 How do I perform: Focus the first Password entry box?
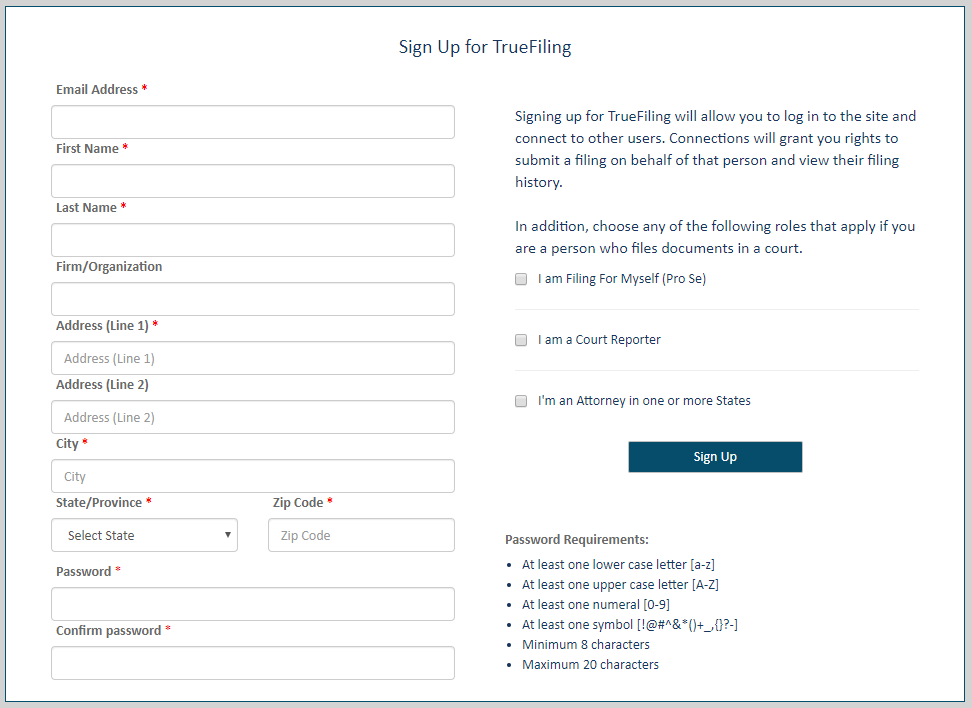click(x=252, y=604)
